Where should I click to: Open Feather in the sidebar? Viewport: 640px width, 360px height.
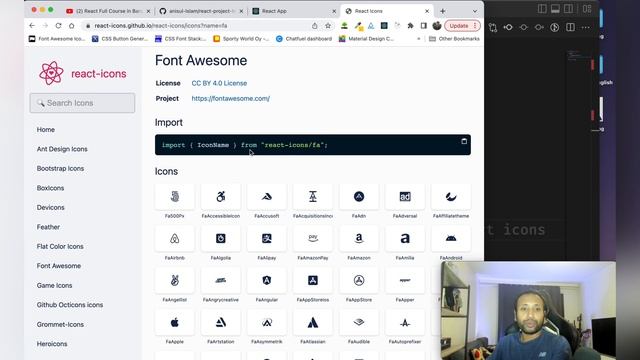(48, 227)
